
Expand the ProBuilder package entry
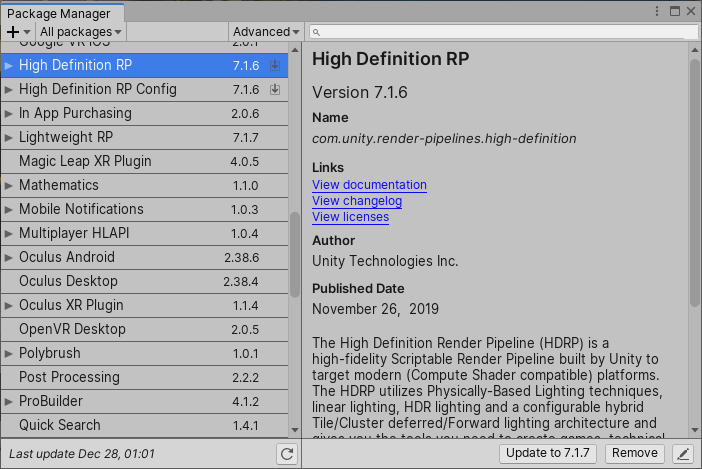tap(9, 401)
